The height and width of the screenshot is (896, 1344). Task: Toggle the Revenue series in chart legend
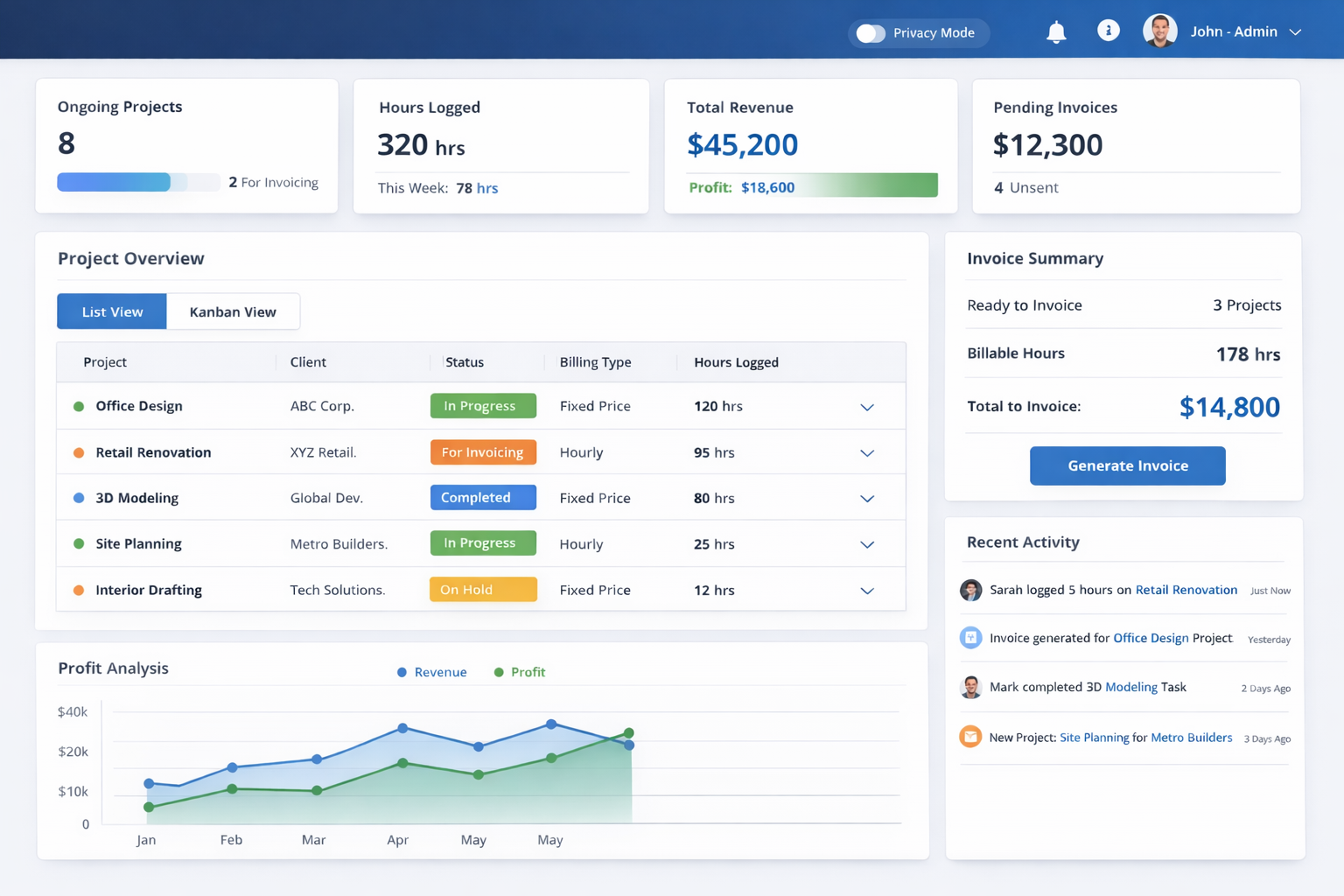pos(431,672)
